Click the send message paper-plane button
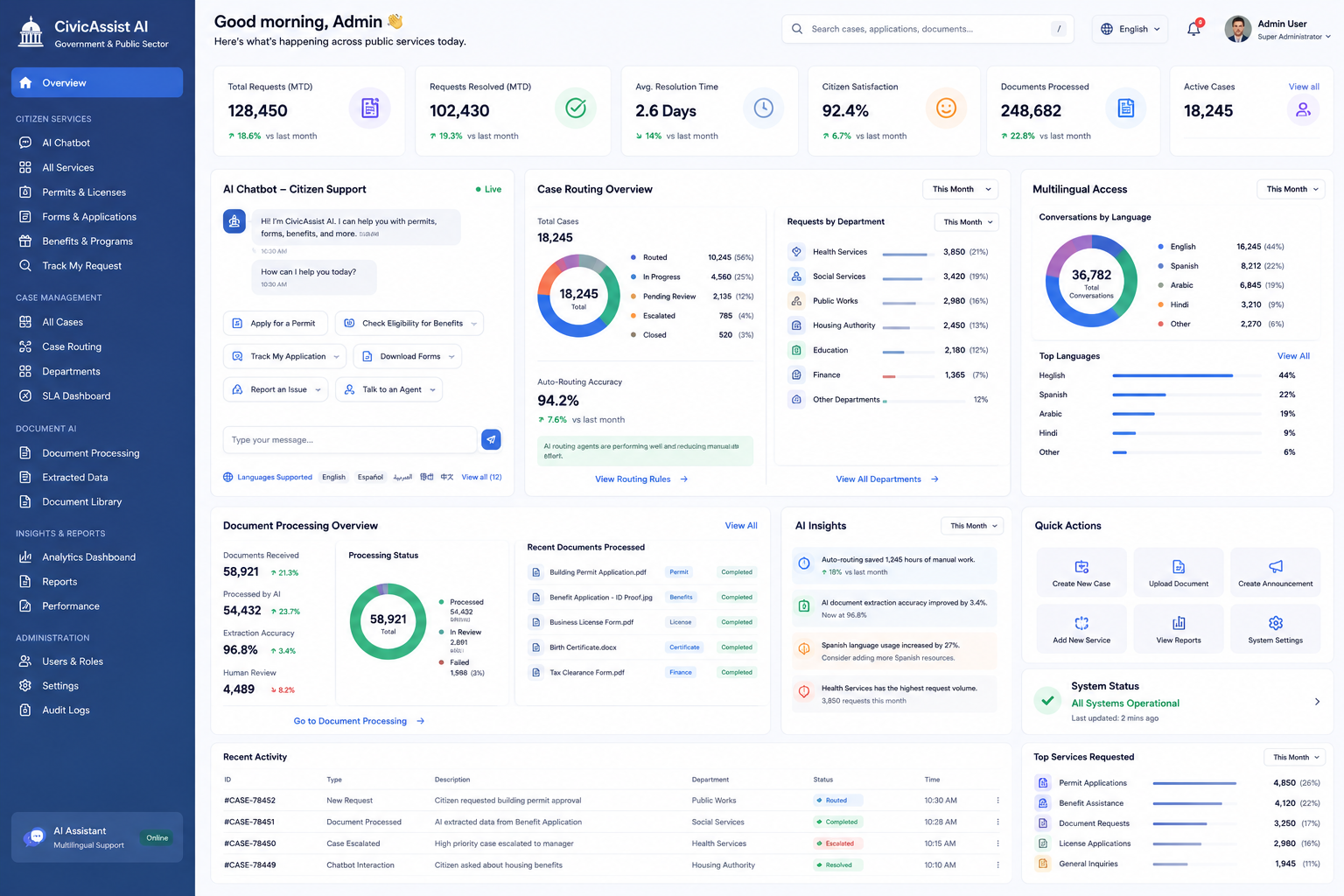This screenshot has width=1344, height=896. coord(492,439)
